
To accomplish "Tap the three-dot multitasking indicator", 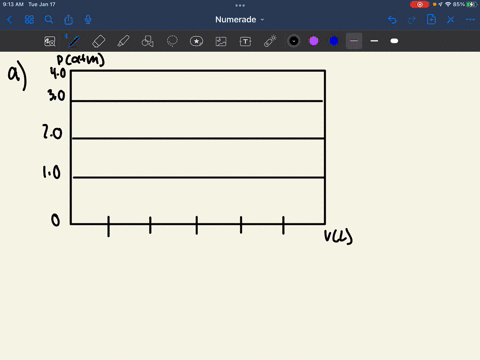I will pos(240,5).
